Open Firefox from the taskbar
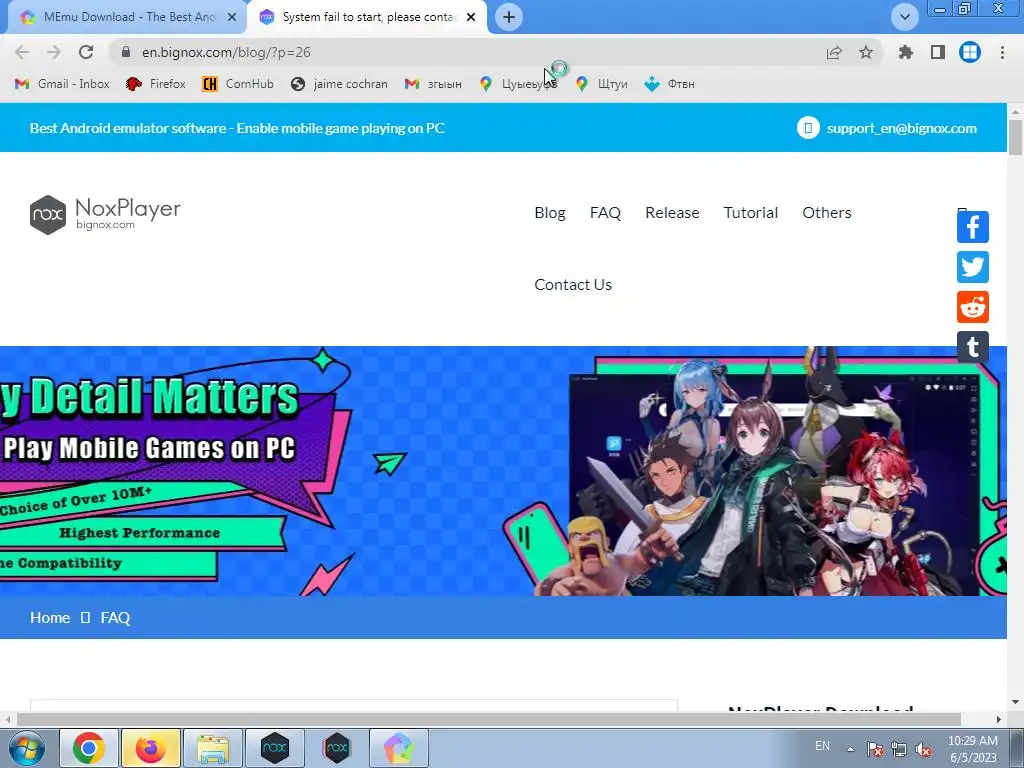1024x768 pixels. pos(150,748)
